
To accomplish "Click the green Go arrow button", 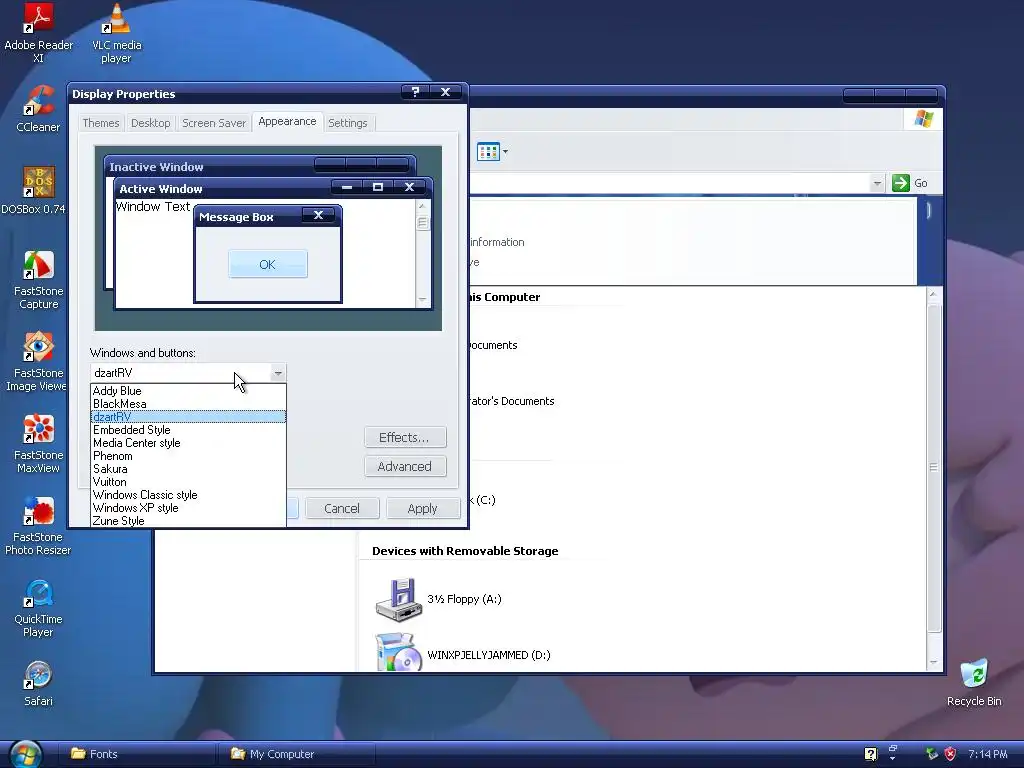I will pyautogui.click(x=901, y=183).
